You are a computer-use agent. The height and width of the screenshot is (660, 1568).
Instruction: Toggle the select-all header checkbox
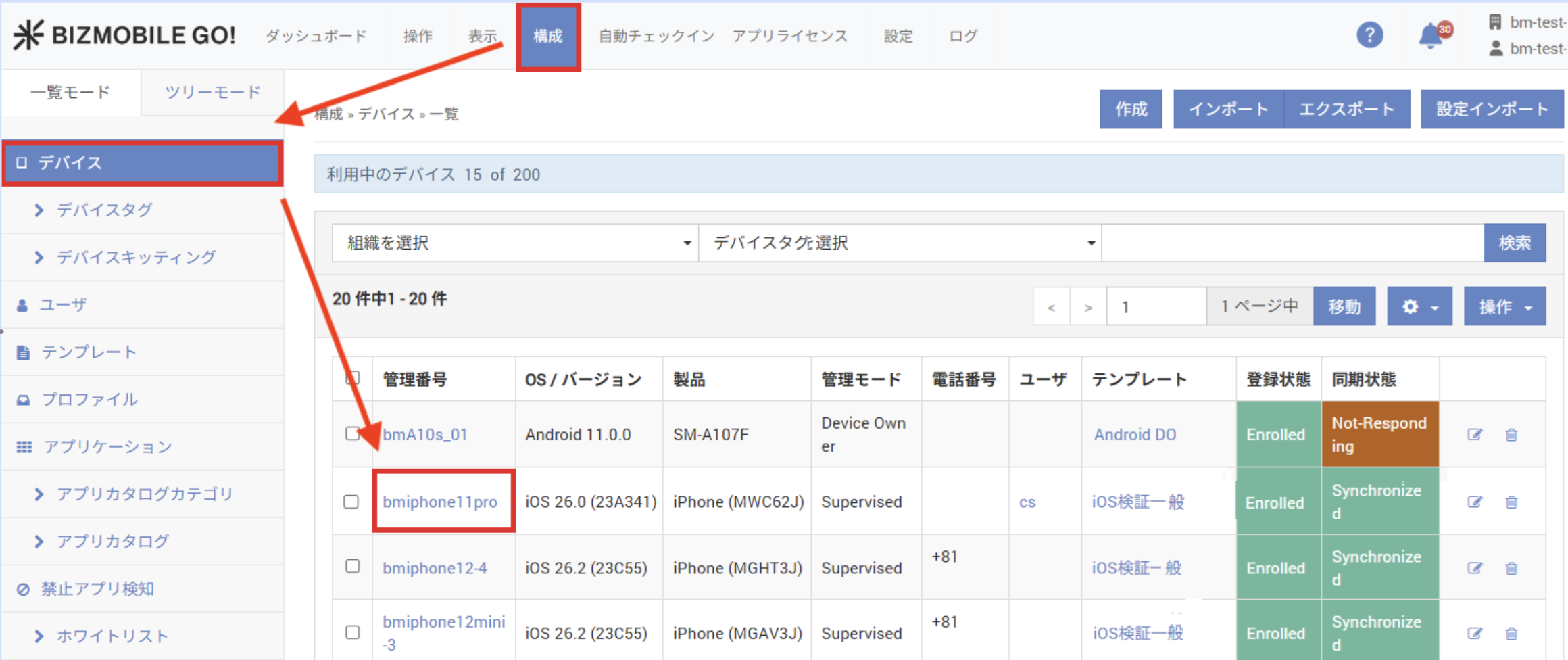352,378
